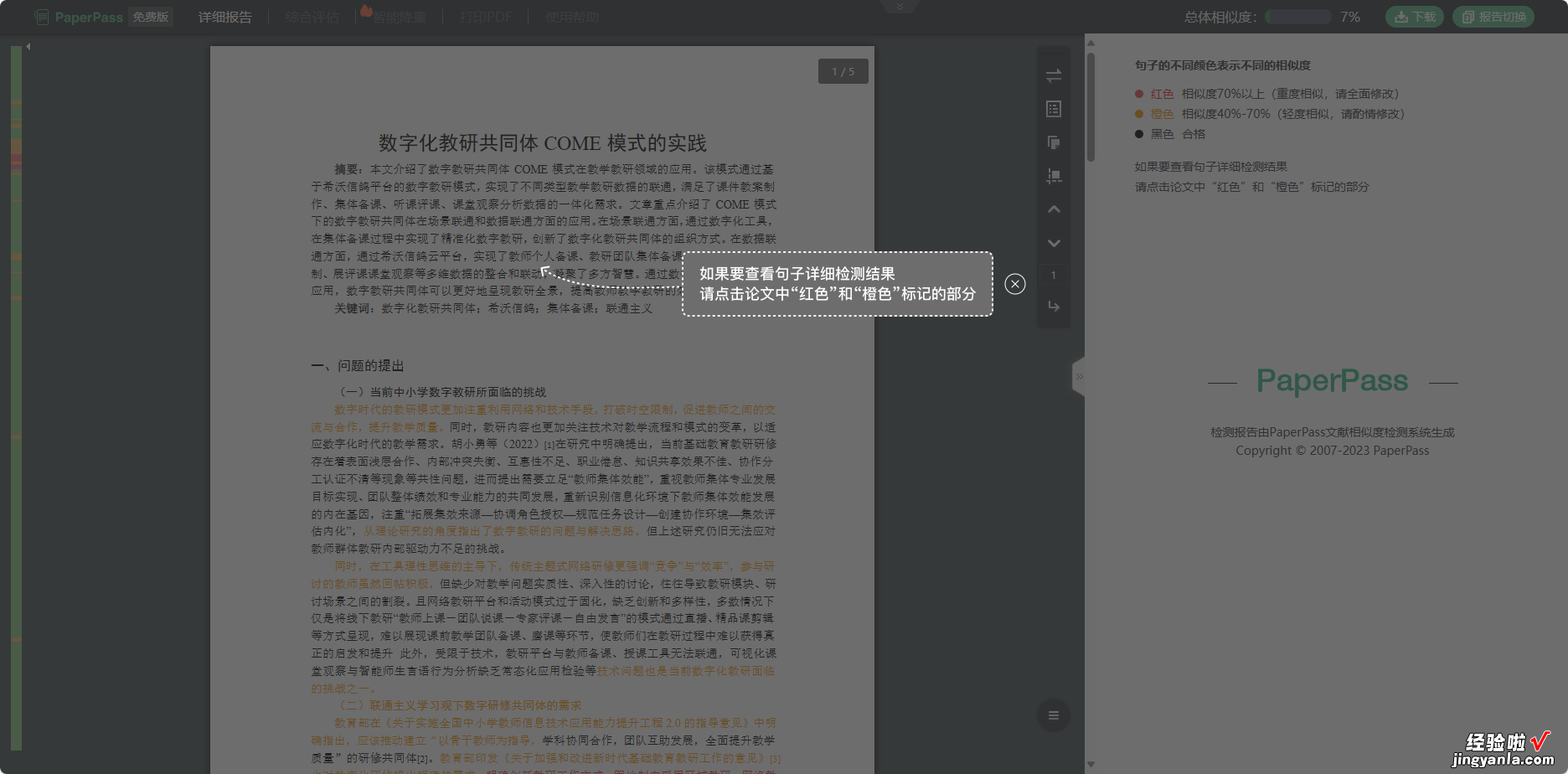This screenshot has height=774, width=1568.
Task: Click the scrollbar down arrow
Action: point(1091,764)
